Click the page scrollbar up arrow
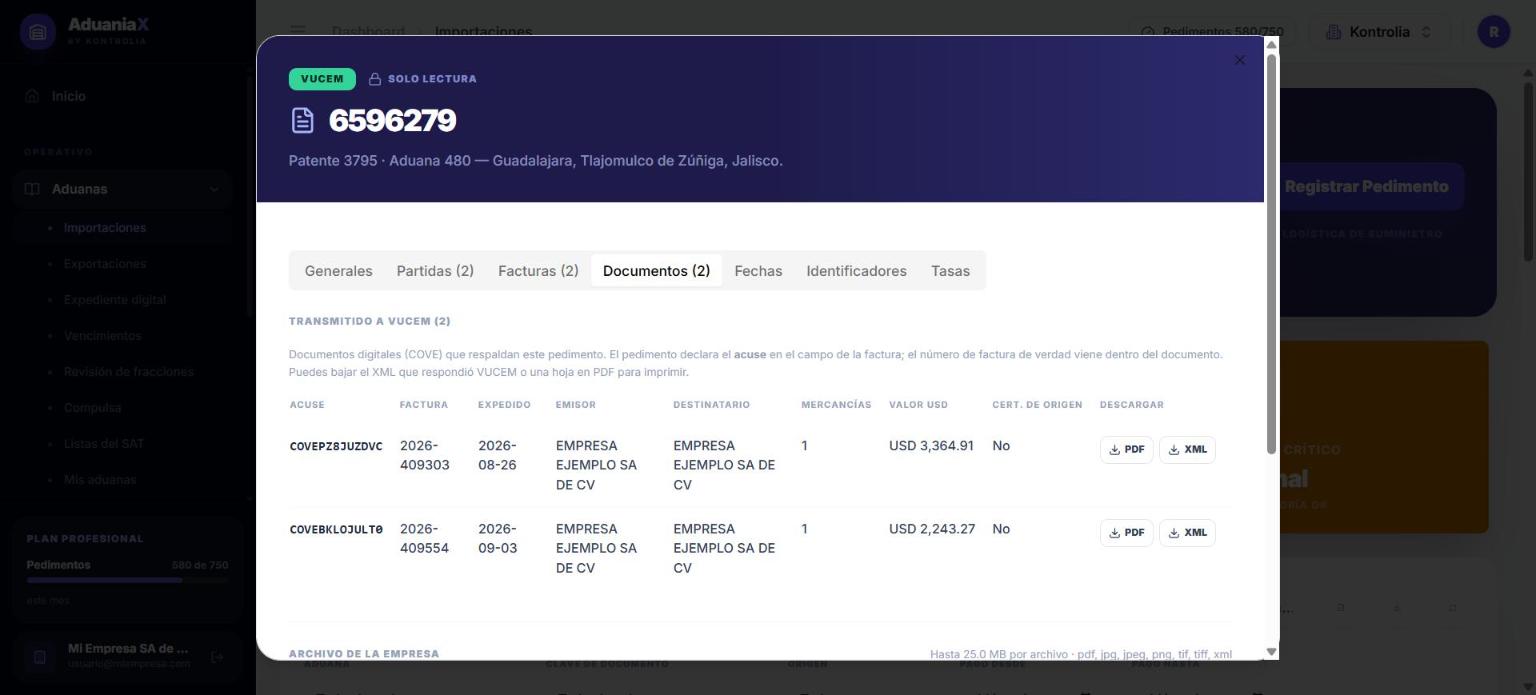 (x=1528, y=72)
